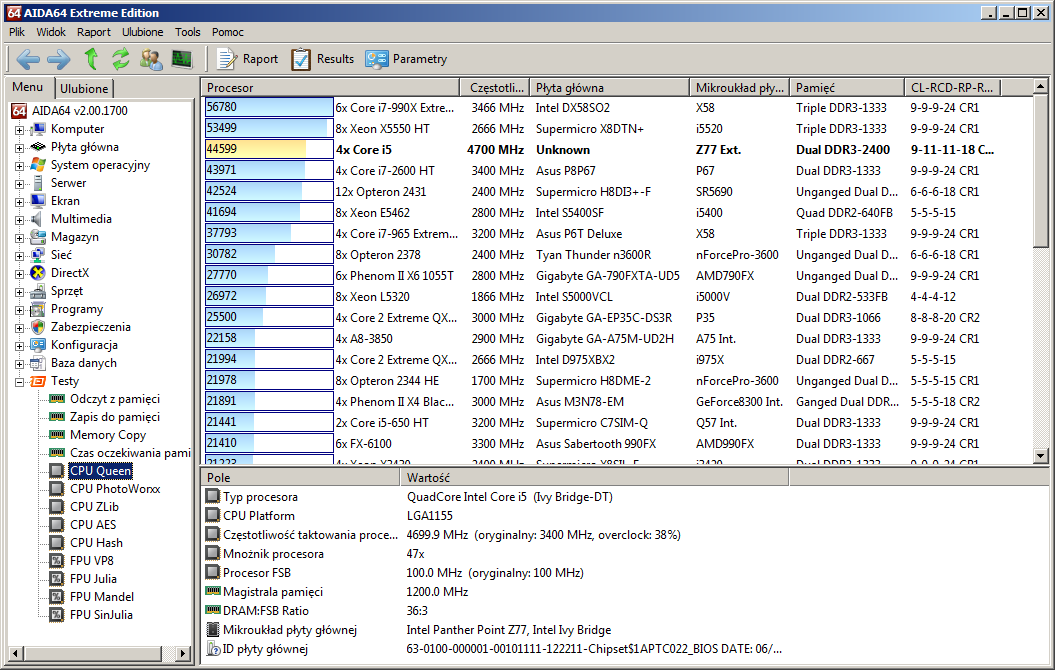Viewport: 1055px width, 670px height.
Task: Select the Sprzęt tree item
Action: click(x=67, y=291)
